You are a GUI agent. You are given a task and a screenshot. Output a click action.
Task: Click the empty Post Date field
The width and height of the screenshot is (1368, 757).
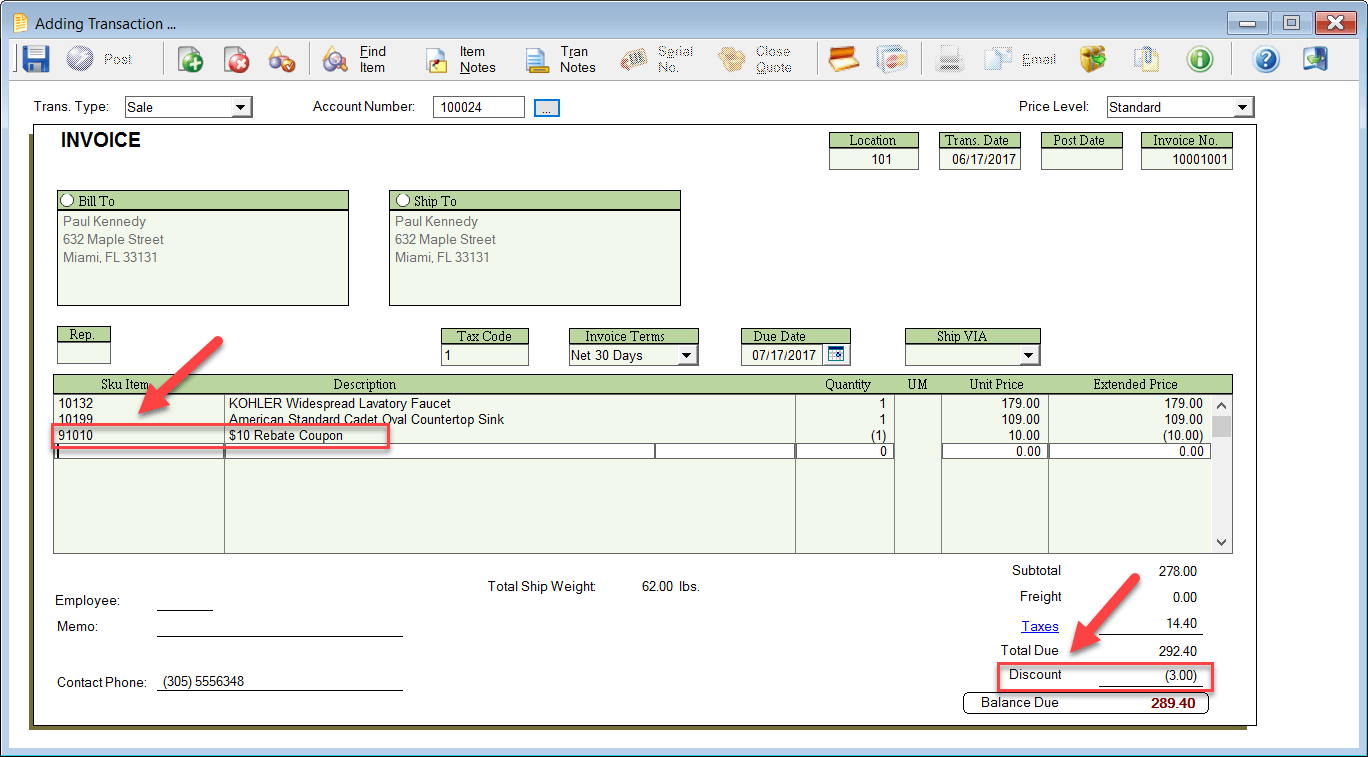[1082, 159]
